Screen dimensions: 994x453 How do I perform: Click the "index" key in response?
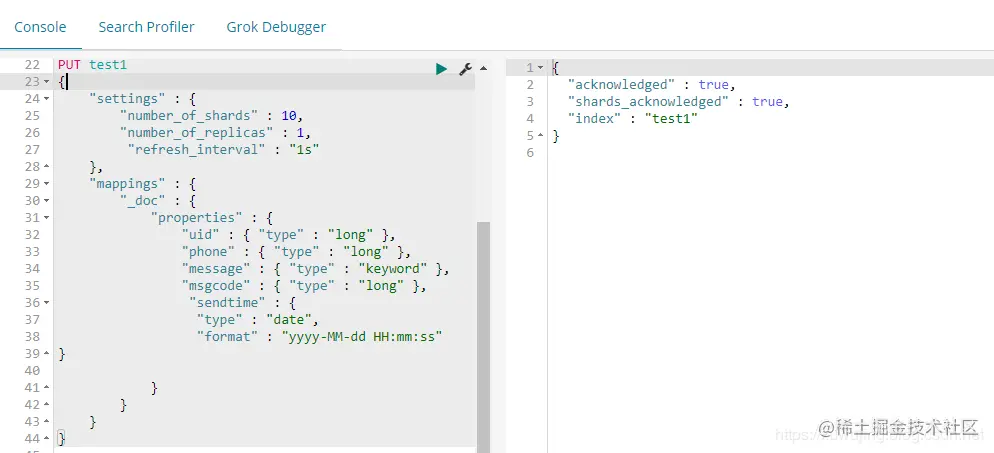tap(595, 118)
